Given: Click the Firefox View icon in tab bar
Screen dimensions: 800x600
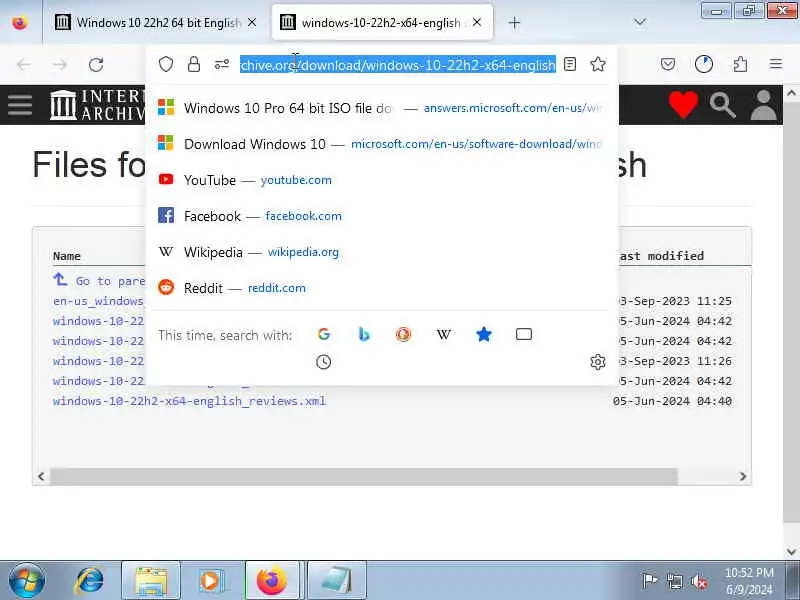Looking at the screenshot, I should click(20, 23).
